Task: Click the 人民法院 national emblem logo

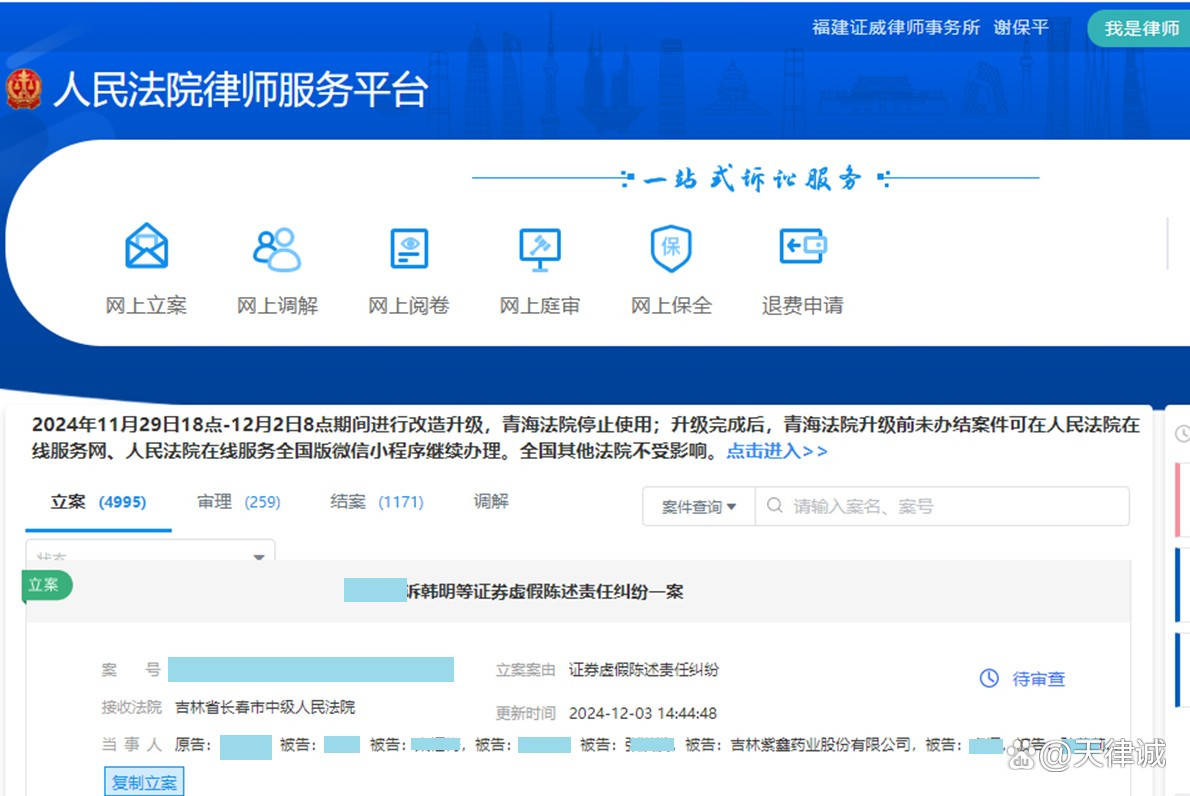Action: point(22,90)
